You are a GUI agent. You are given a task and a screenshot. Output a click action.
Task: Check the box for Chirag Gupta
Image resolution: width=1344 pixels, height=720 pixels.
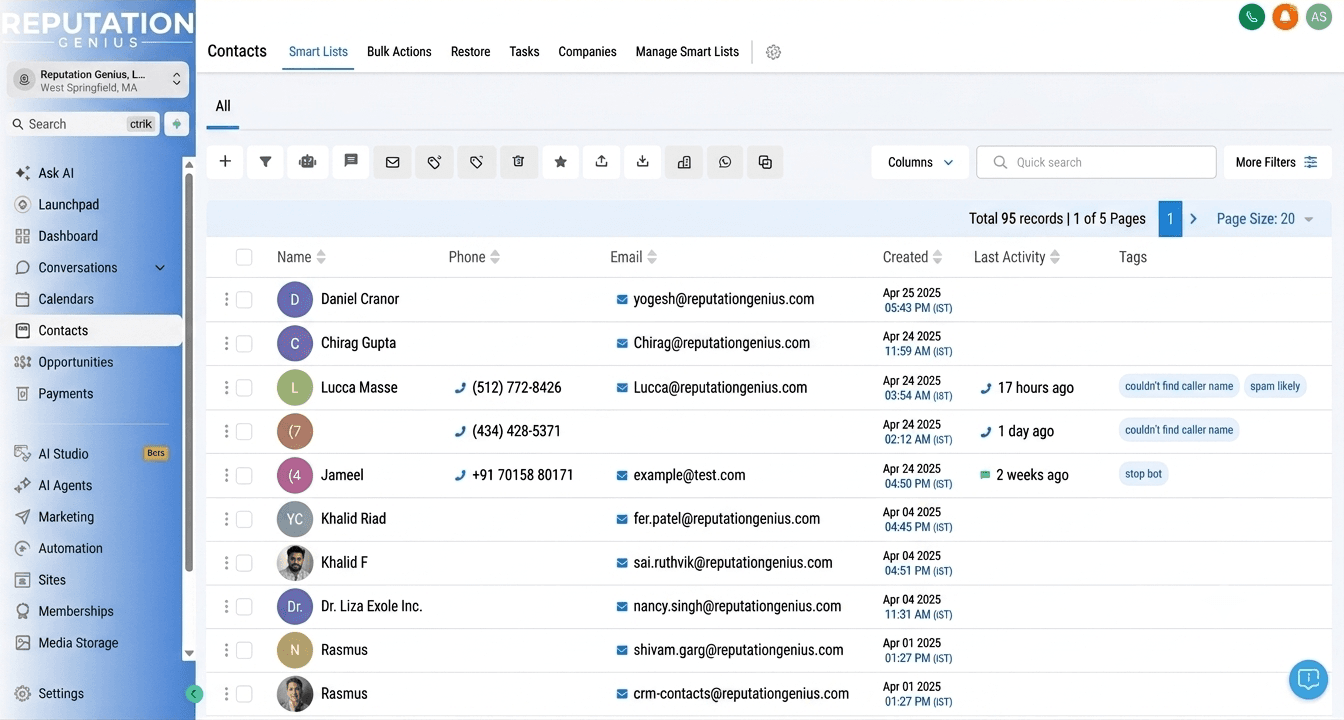[x=244, y=343]
